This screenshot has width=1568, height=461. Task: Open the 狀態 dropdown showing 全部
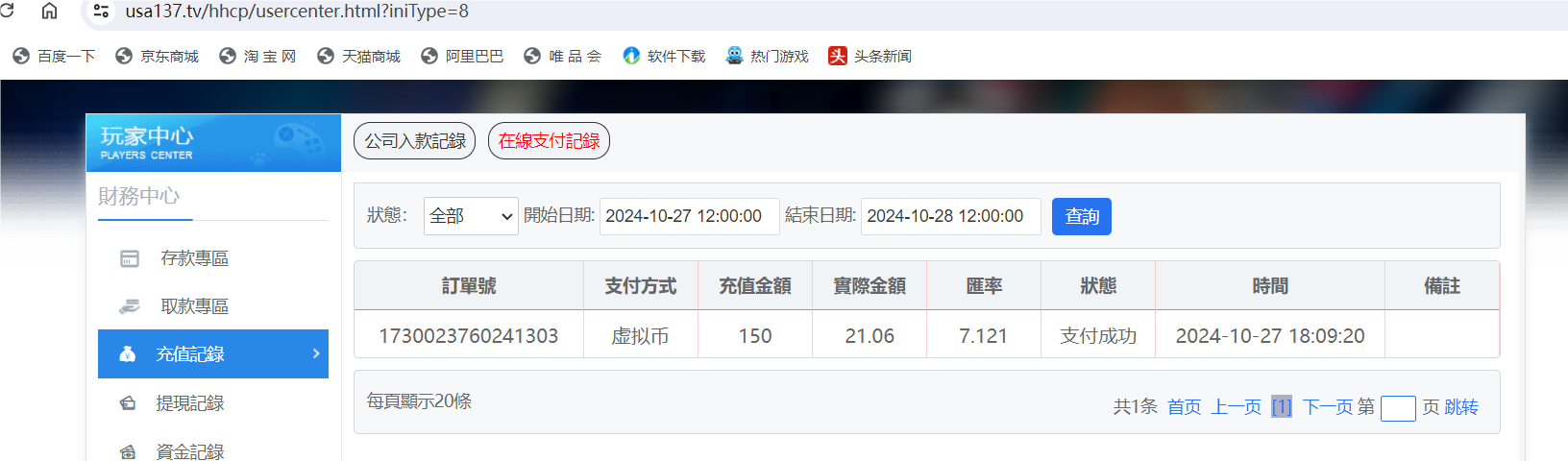(471, 216)
